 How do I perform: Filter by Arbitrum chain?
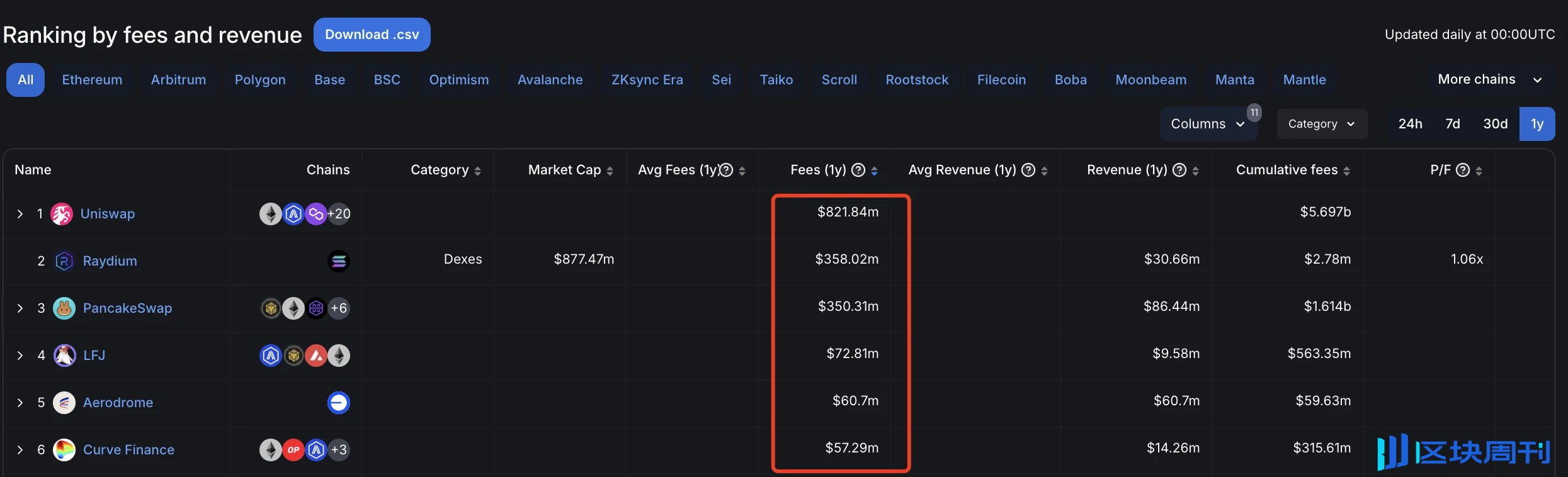coord(178,80)
